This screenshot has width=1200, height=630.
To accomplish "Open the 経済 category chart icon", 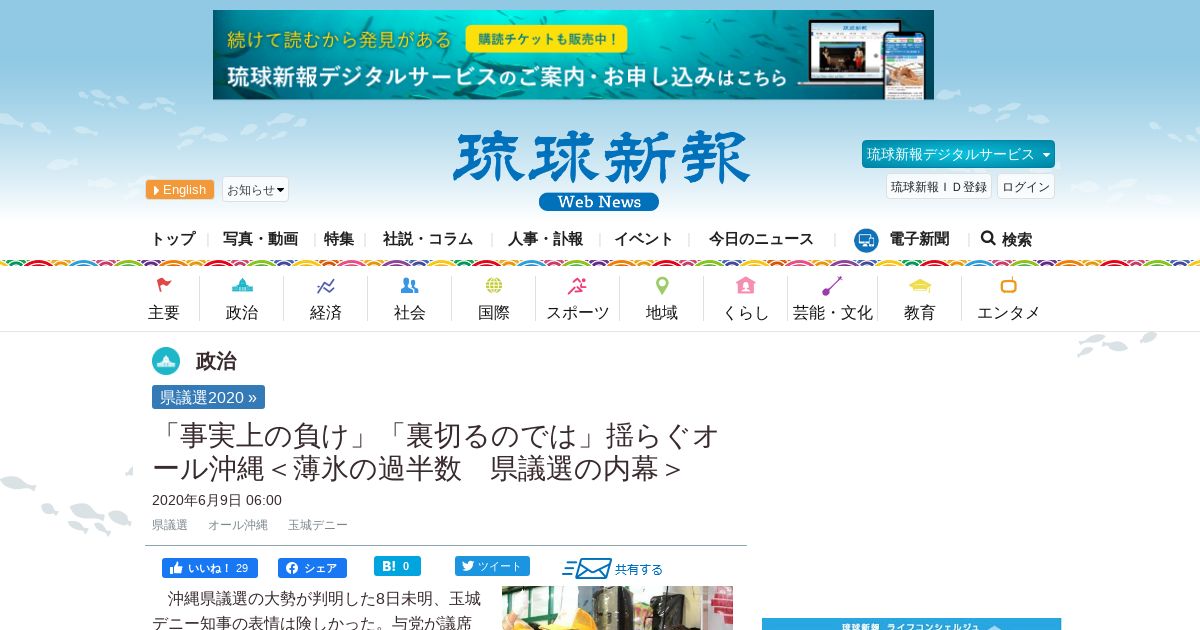I will tap(326, 286).
